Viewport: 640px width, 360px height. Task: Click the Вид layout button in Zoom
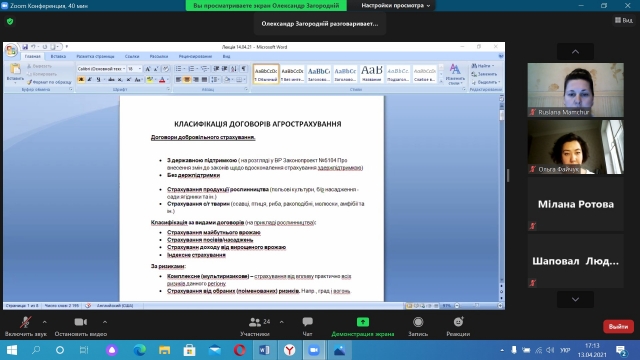[x=624, y=20]
